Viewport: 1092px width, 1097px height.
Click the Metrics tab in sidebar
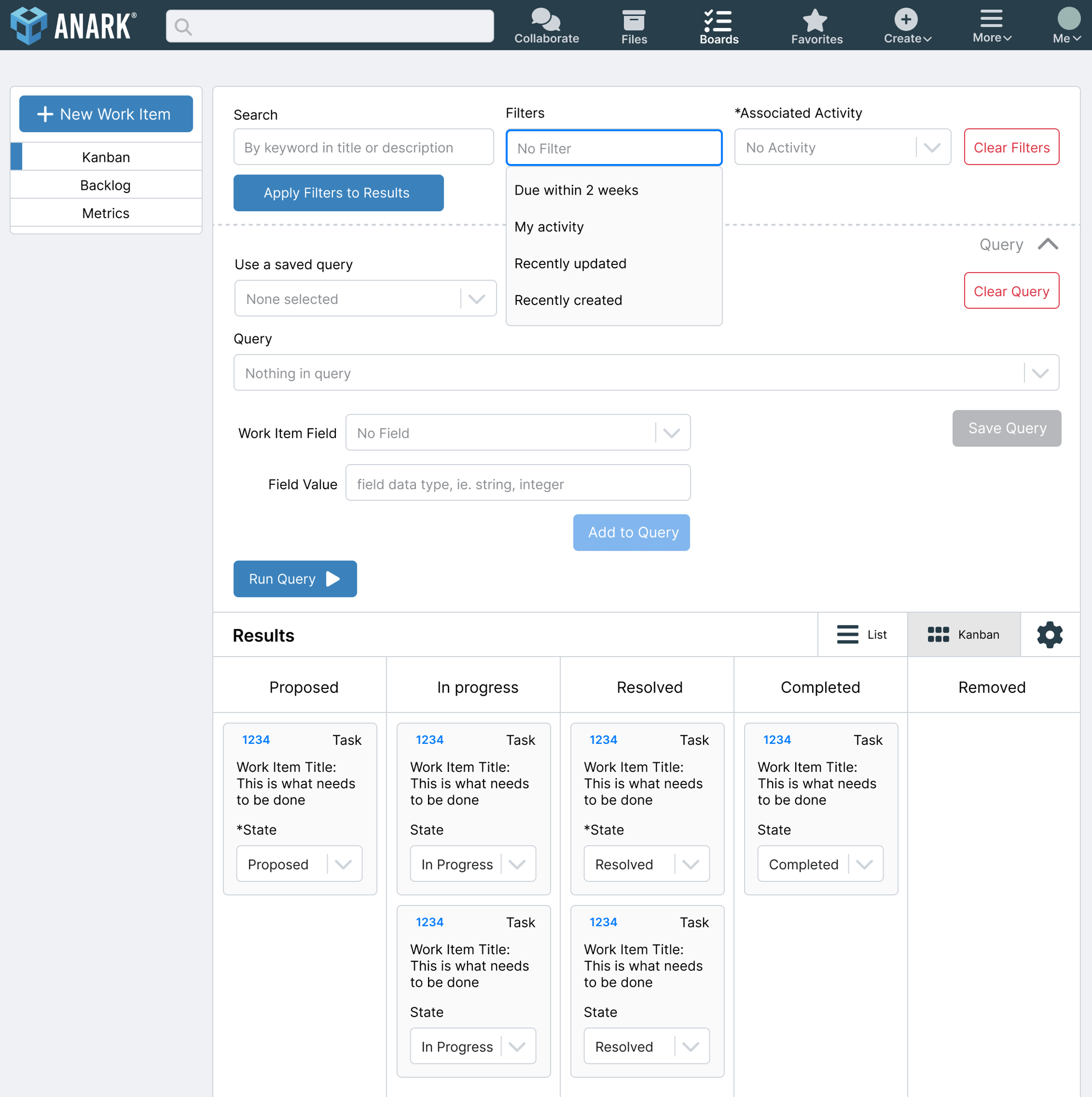click(105, 213)
